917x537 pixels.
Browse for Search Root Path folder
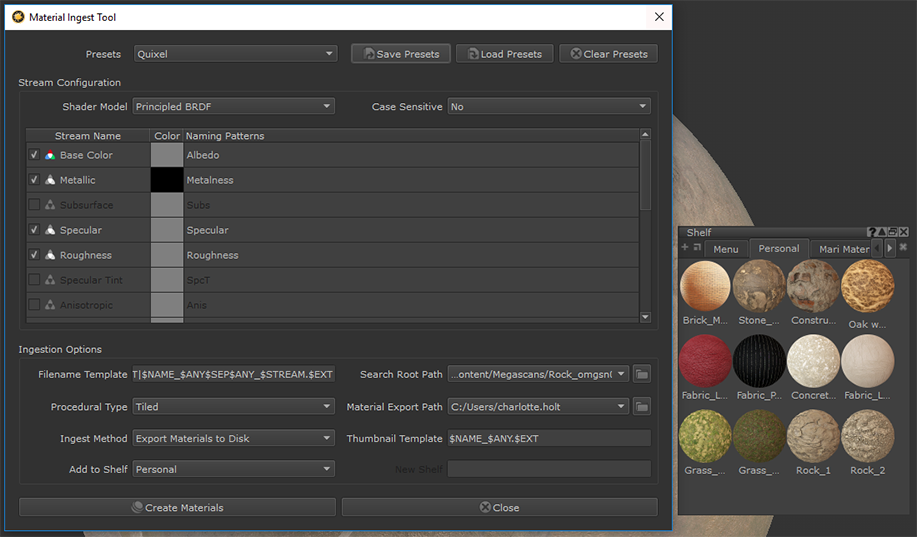point(642,374)
